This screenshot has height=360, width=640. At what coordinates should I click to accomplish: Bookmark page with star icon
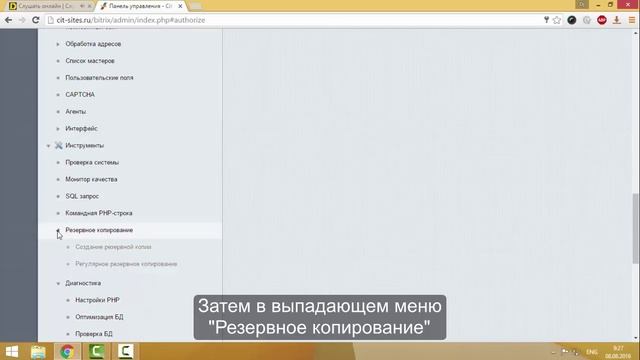557,20
